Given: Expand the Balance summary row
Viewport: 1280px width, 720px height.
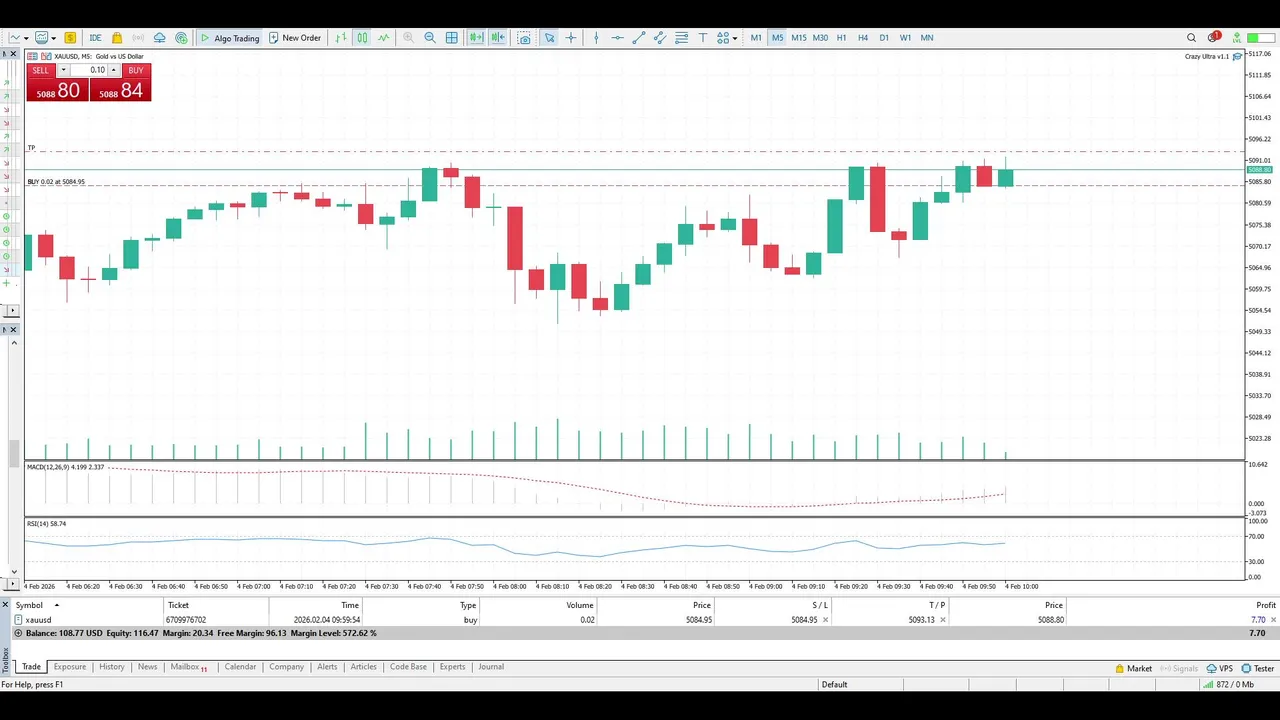Looking at the screenshot, I should (18, 633).
